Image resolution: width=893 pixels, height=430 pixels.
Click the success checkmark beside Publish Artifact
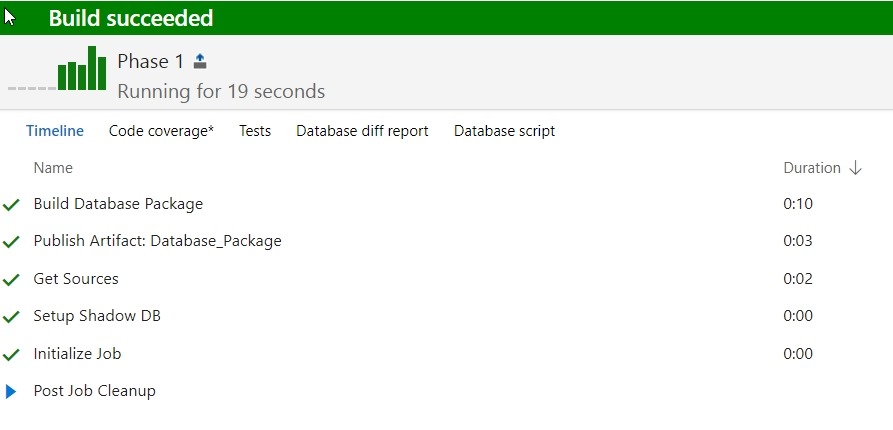12,242
